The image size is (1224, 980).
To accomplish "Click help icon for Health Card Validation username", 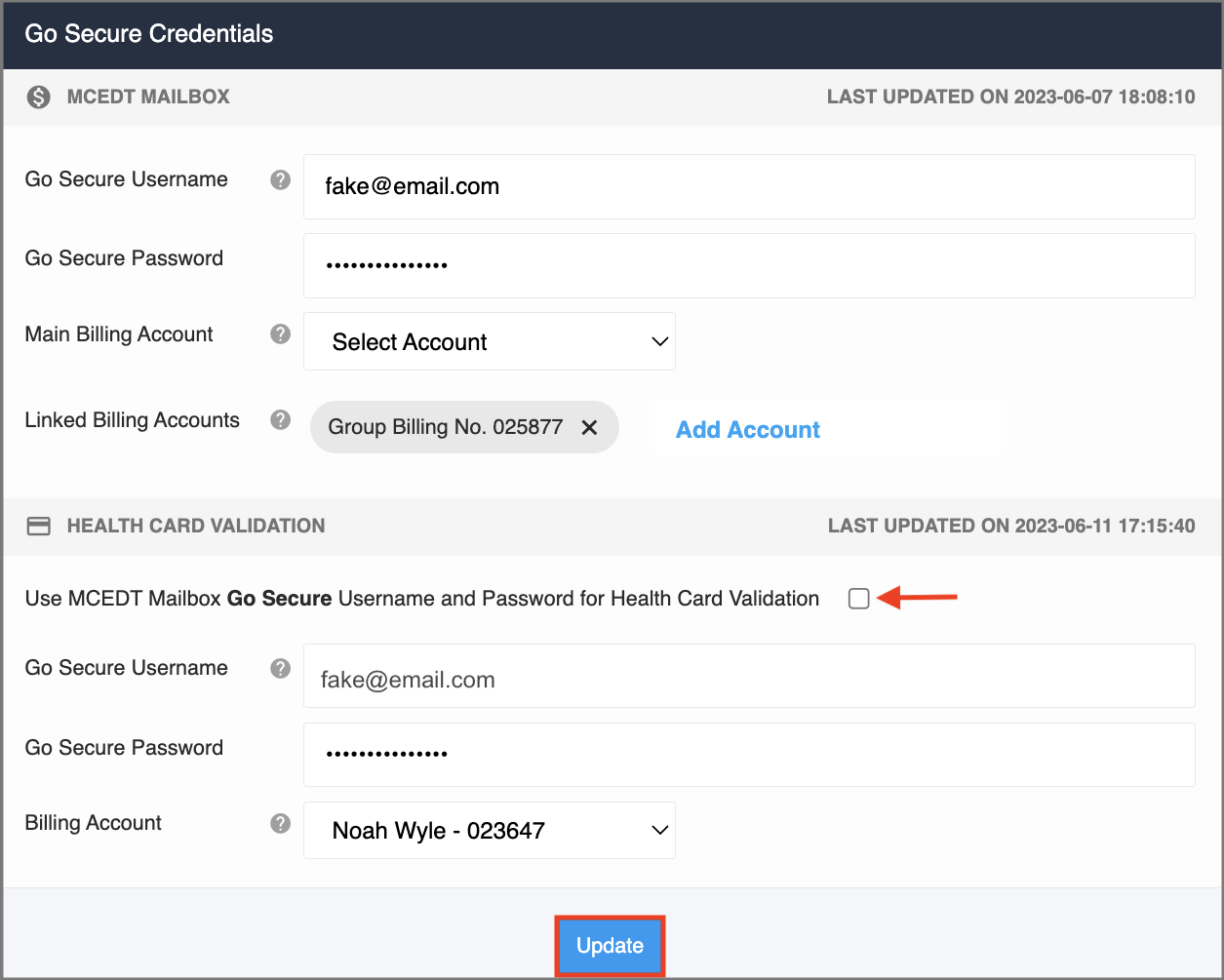I will [x=280, y=668].
